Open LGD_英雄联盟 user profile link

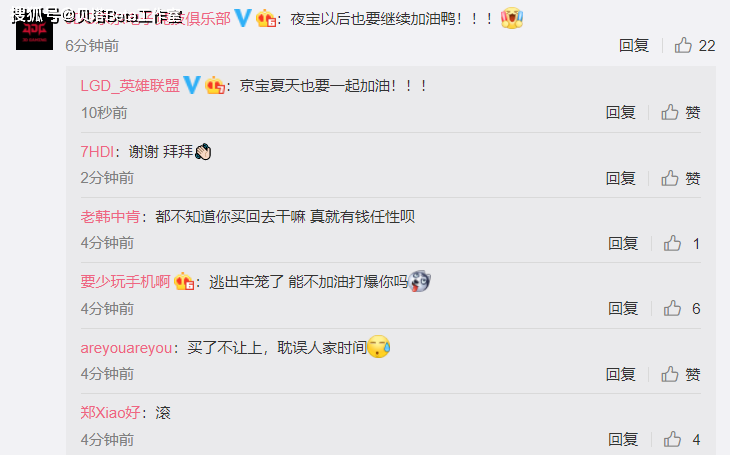click(130, 86)
